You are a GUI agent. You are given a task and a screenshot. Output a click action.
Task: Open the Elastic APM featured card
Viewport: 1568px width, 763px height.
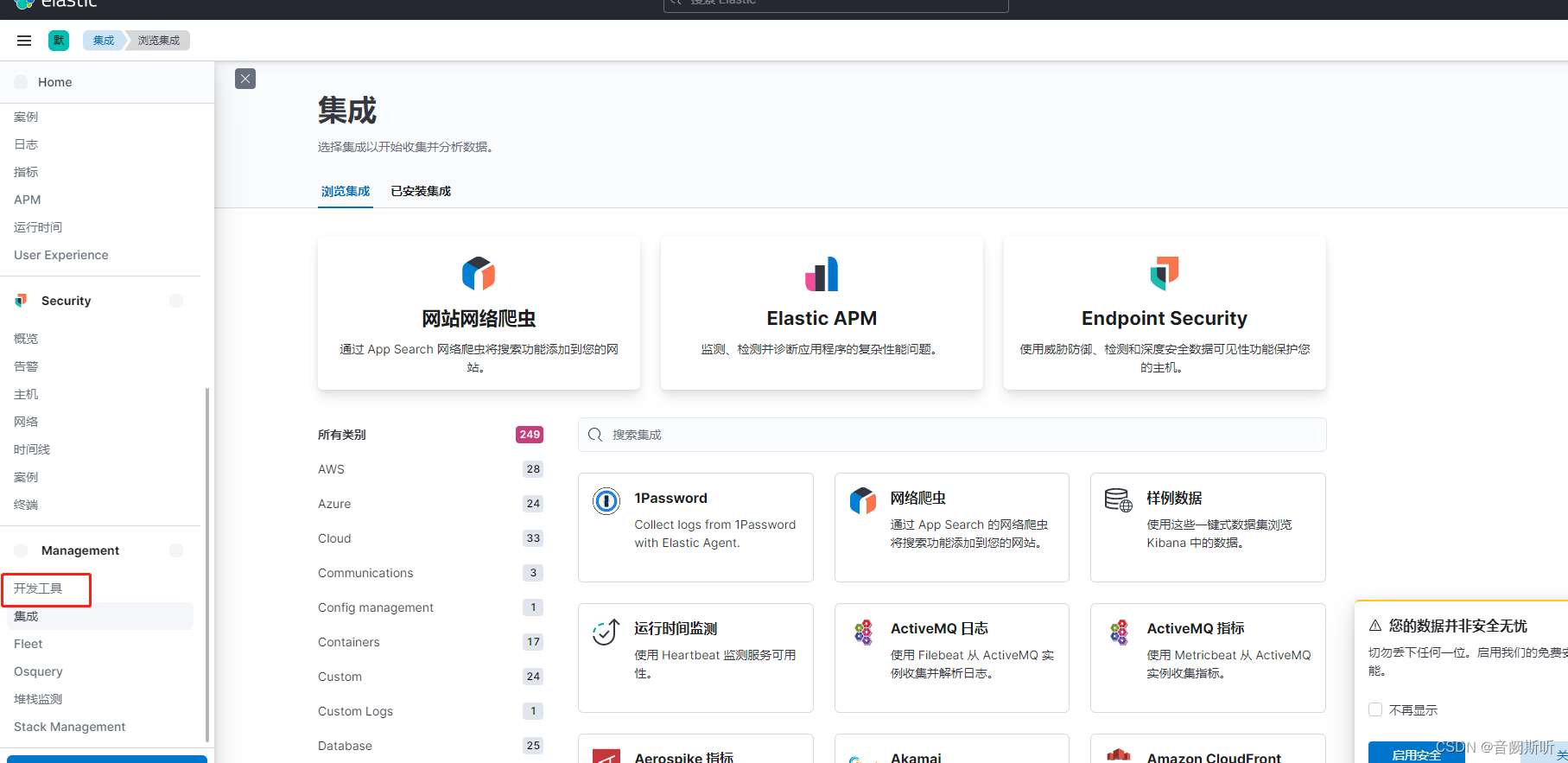tap(822, 313)
